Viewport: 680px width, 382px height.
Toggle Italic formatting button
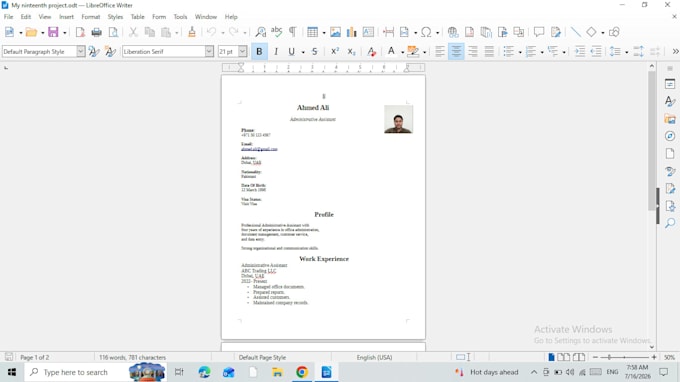[276, 52]
